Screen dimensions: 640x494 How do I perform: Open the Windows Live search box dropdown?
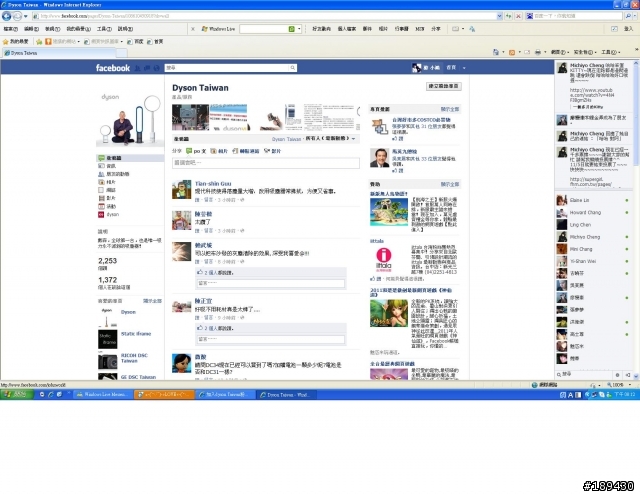click(x=299, y=29)
